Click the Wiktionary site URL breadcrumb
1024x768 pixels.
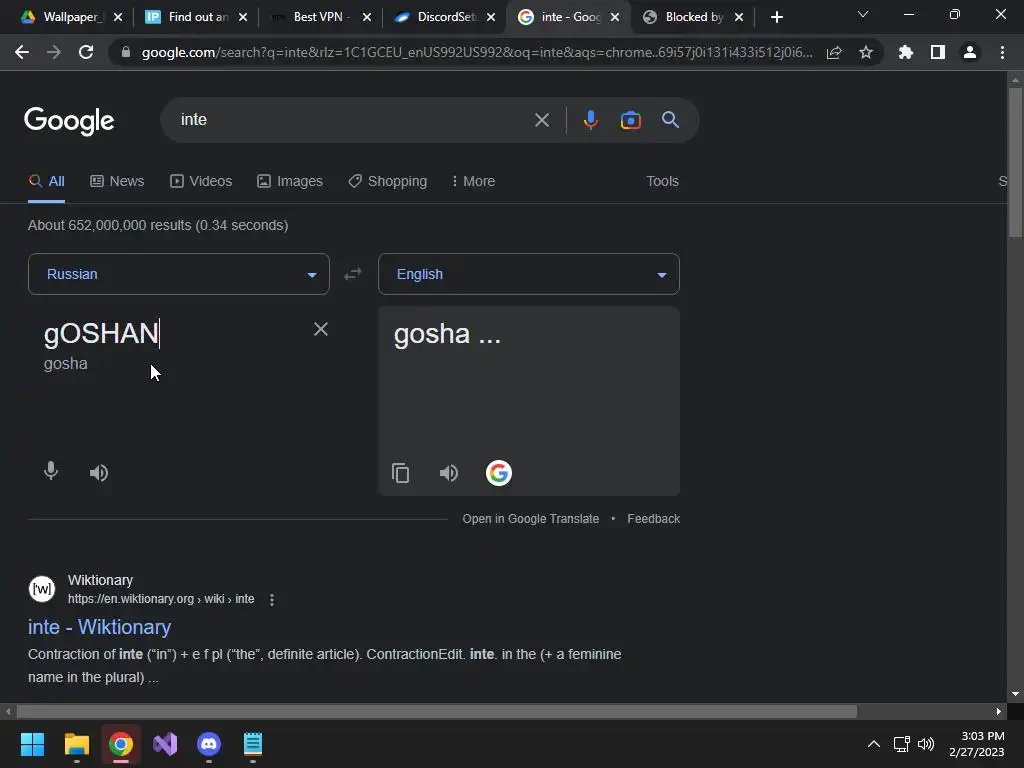(161, 599)
